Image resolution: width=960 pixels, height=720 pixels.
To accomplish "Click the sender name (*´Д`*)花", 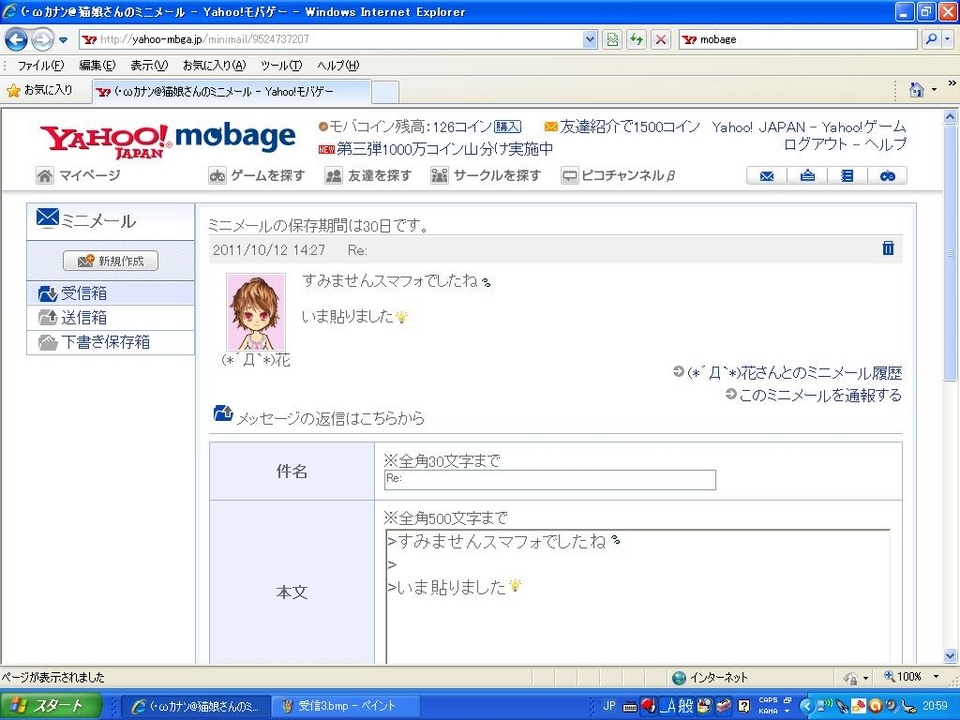I will click(x=256, y=360).
